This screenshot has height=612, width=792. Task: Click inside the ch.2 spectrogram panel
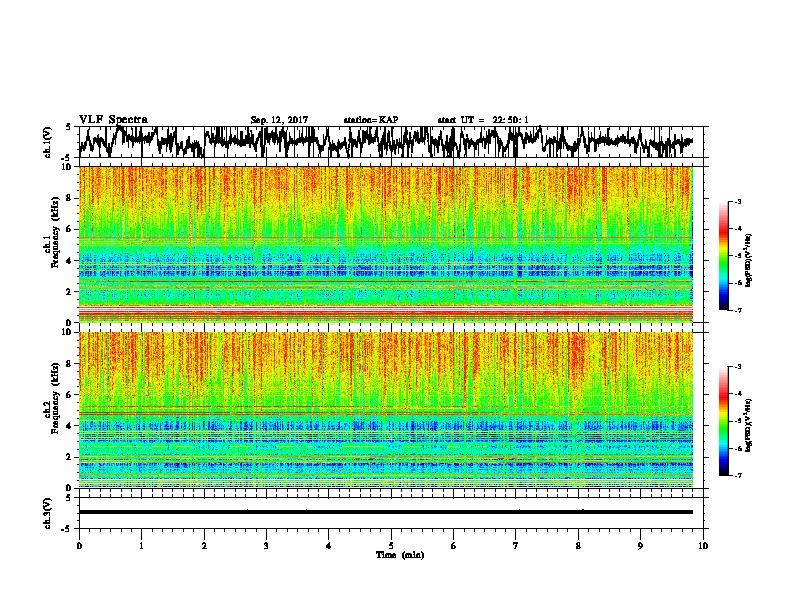(x=385, y=410)
